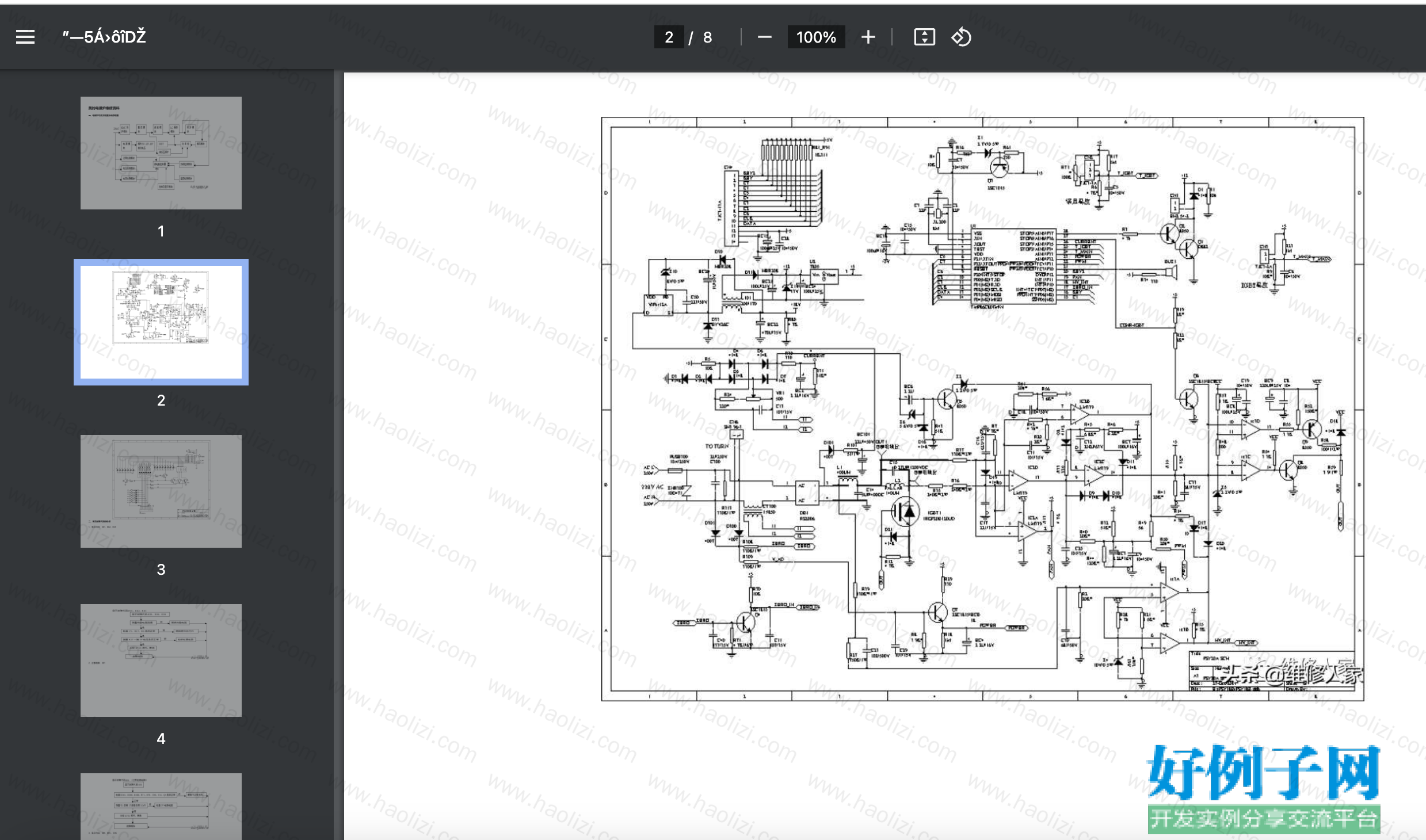Toggle the sidebar with the hamburger menu icon
Screen dimensions: 1426x840
pyautogui.click(x=25, y=37)
